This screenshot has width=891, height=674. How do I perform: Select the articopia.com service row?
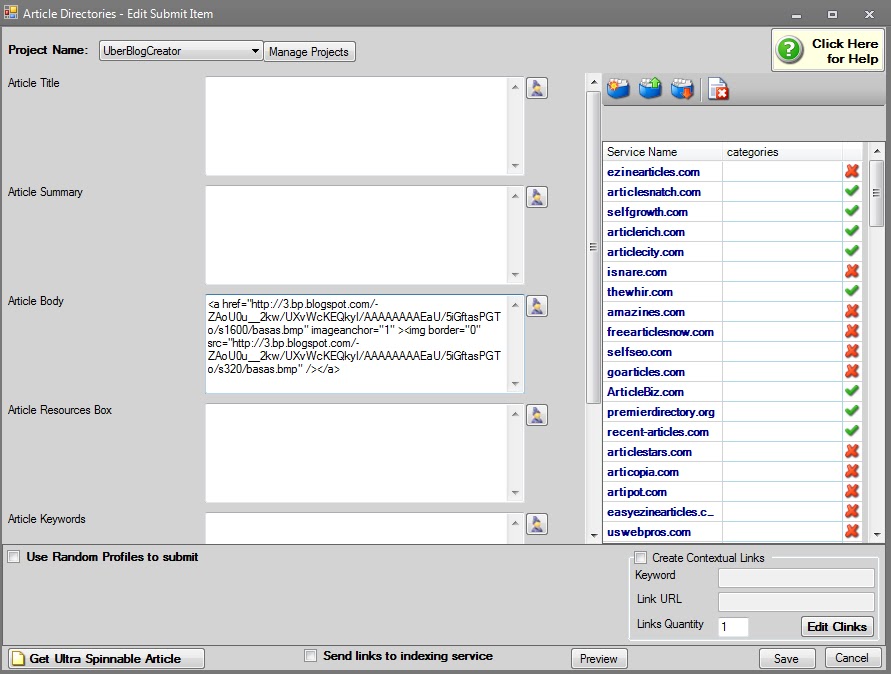(x=732, y=472)
